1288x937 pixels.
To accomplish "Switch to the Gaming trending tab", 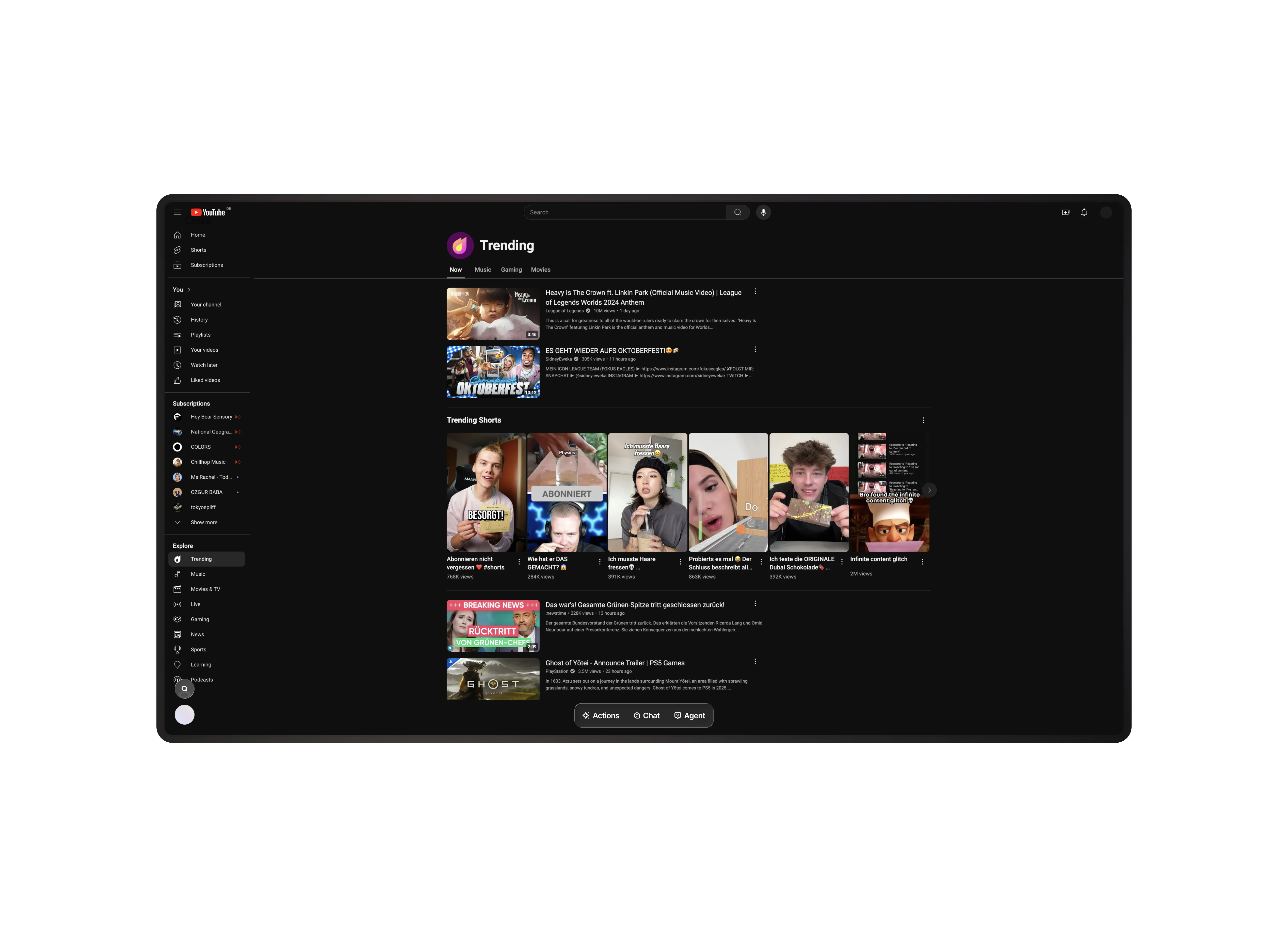I will (x=511, y=270).
